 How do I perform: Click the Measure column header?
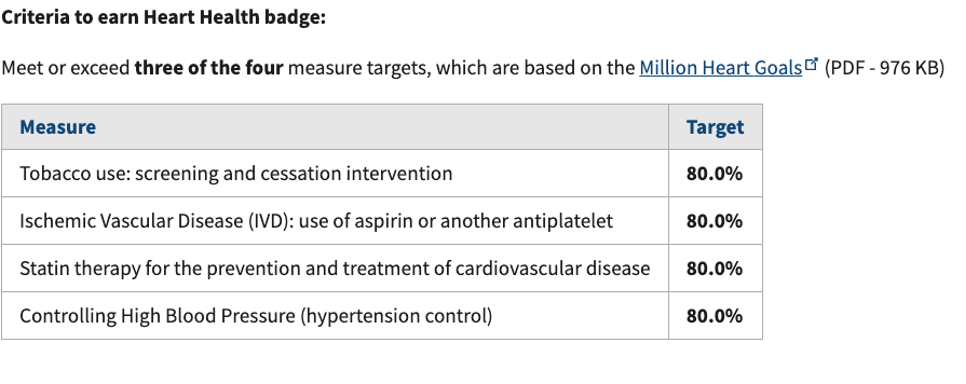click(58, 127)
